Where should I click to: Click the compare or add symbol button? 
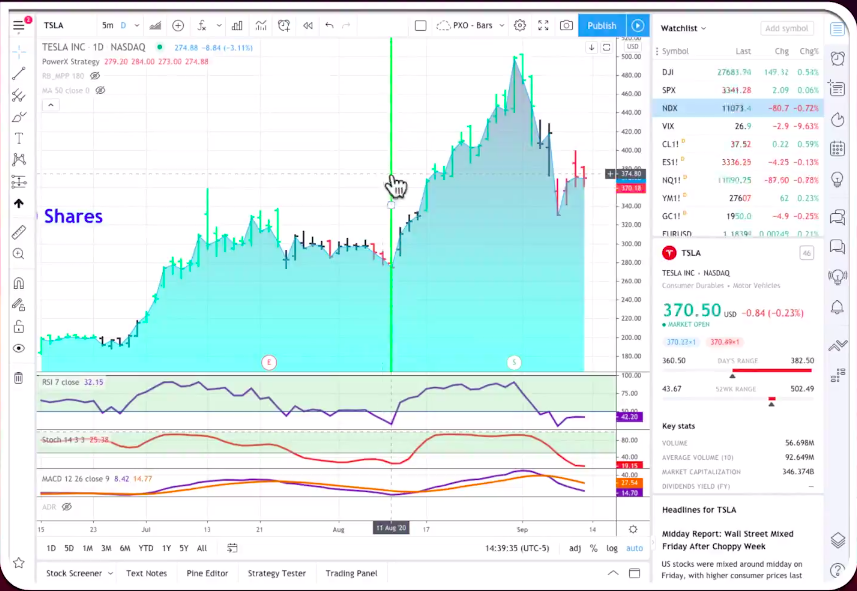(x=178, y=25)
